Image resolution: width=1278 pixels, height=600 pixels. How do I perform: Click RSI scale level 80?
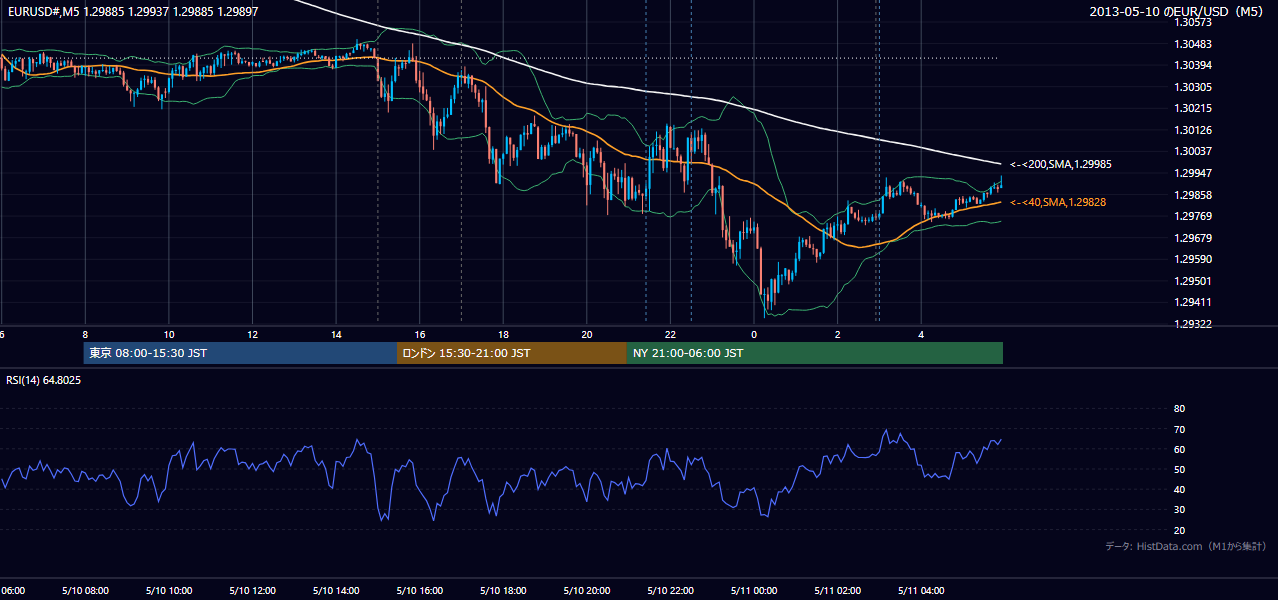[x=1179, y=409]
